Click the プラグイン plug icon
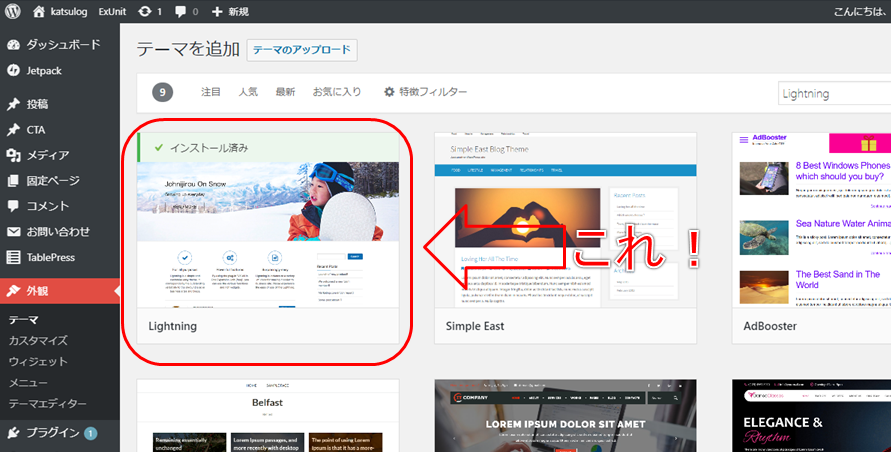Image resolution: width=891 pixels, height=452 pixels. [13, 433]
